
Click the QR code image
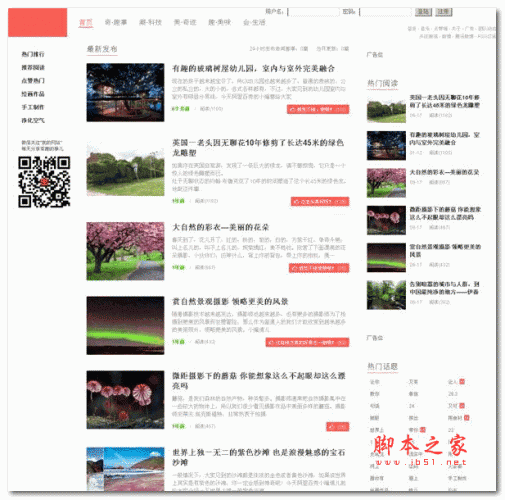[44, 182]
